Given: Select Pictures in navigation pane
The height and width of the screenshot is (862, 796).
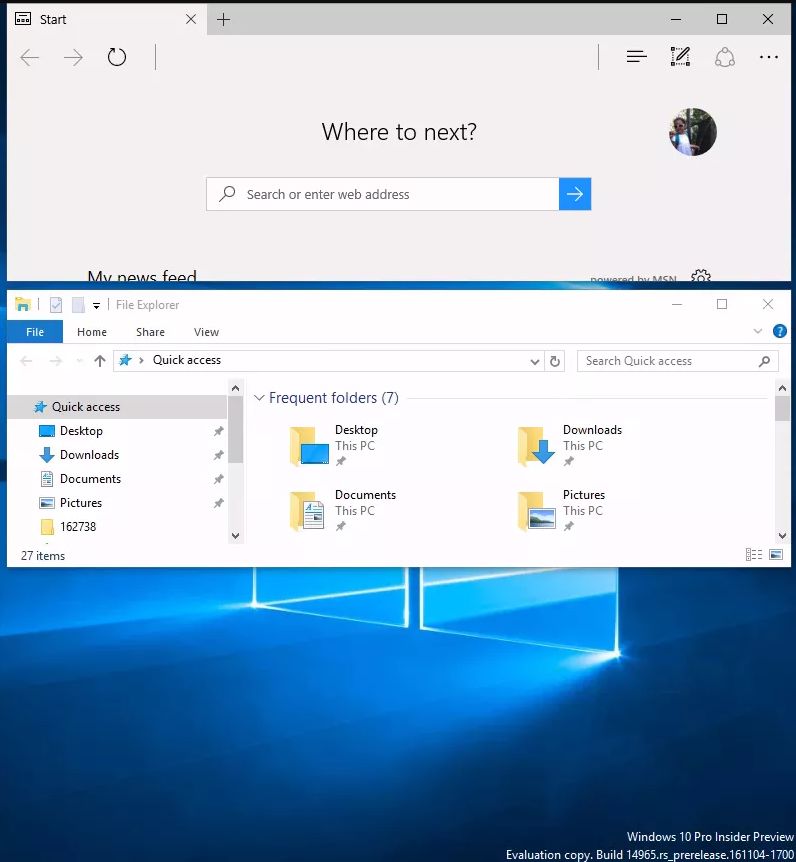Looking at the screenshot, I should point(118,502).
